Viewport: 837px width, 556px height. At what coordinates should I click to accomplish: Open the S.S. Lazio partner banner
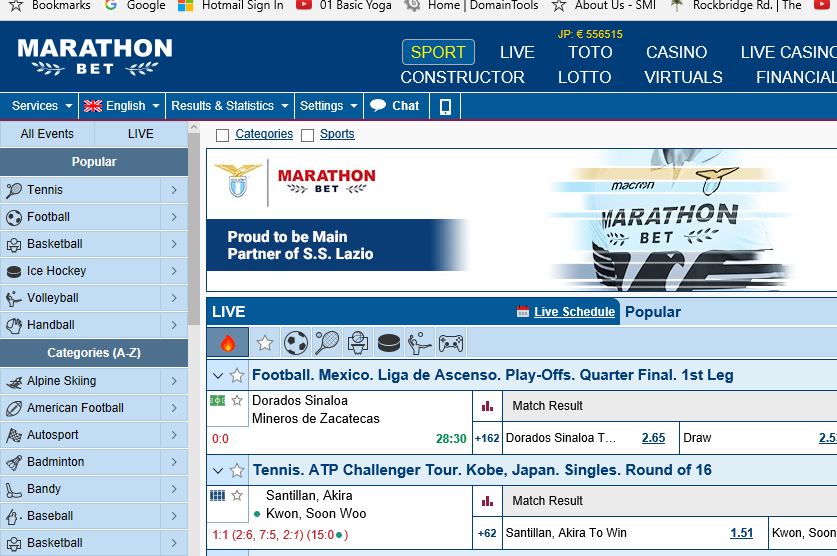click(521, 220)
